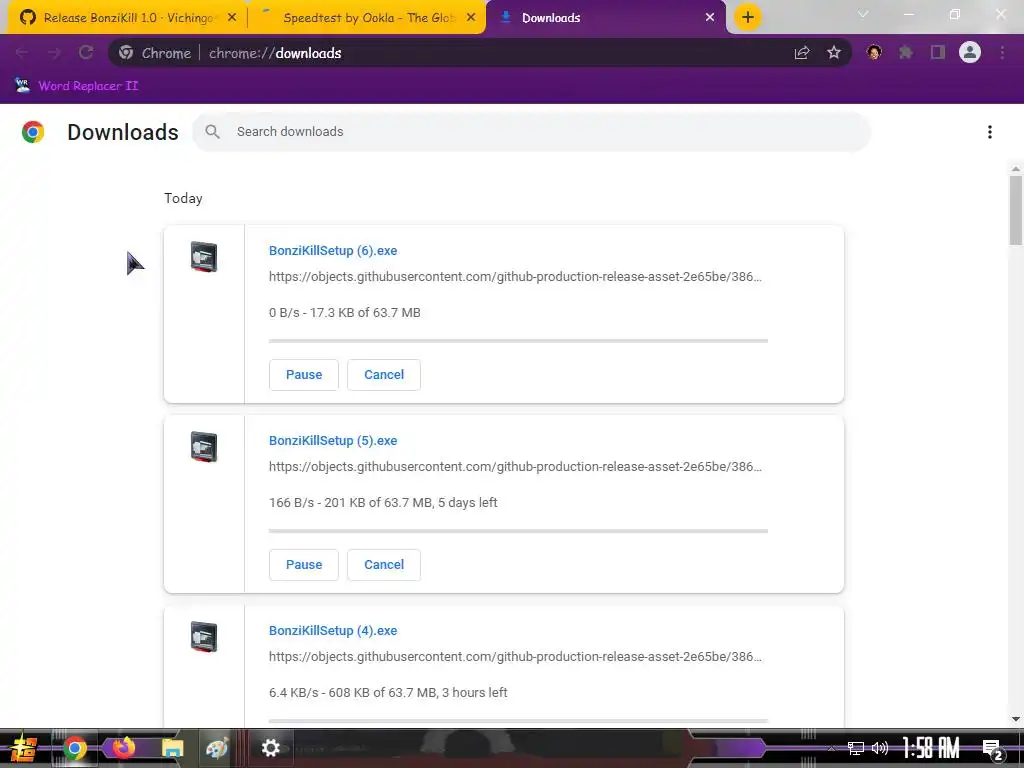Screen dimensions: 1024x768
Task: Open the network tray icon
Action: (856, 748)
